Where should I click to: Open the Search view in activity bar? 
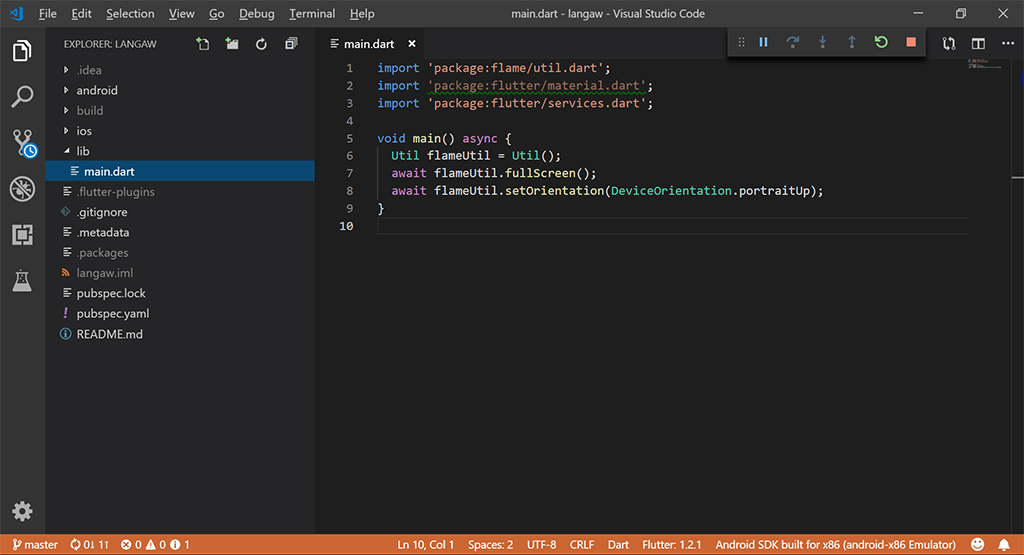[22, 97]
